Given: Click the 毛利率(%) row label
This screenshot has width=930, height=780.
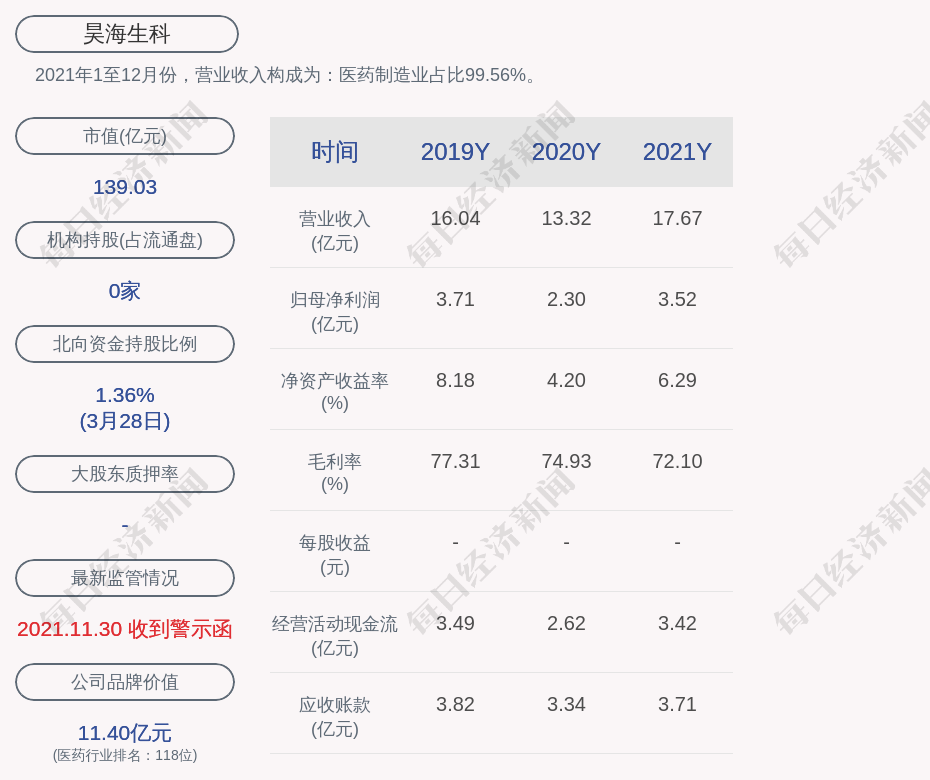Looking at the screenshot, I should (x=335, y=473).
